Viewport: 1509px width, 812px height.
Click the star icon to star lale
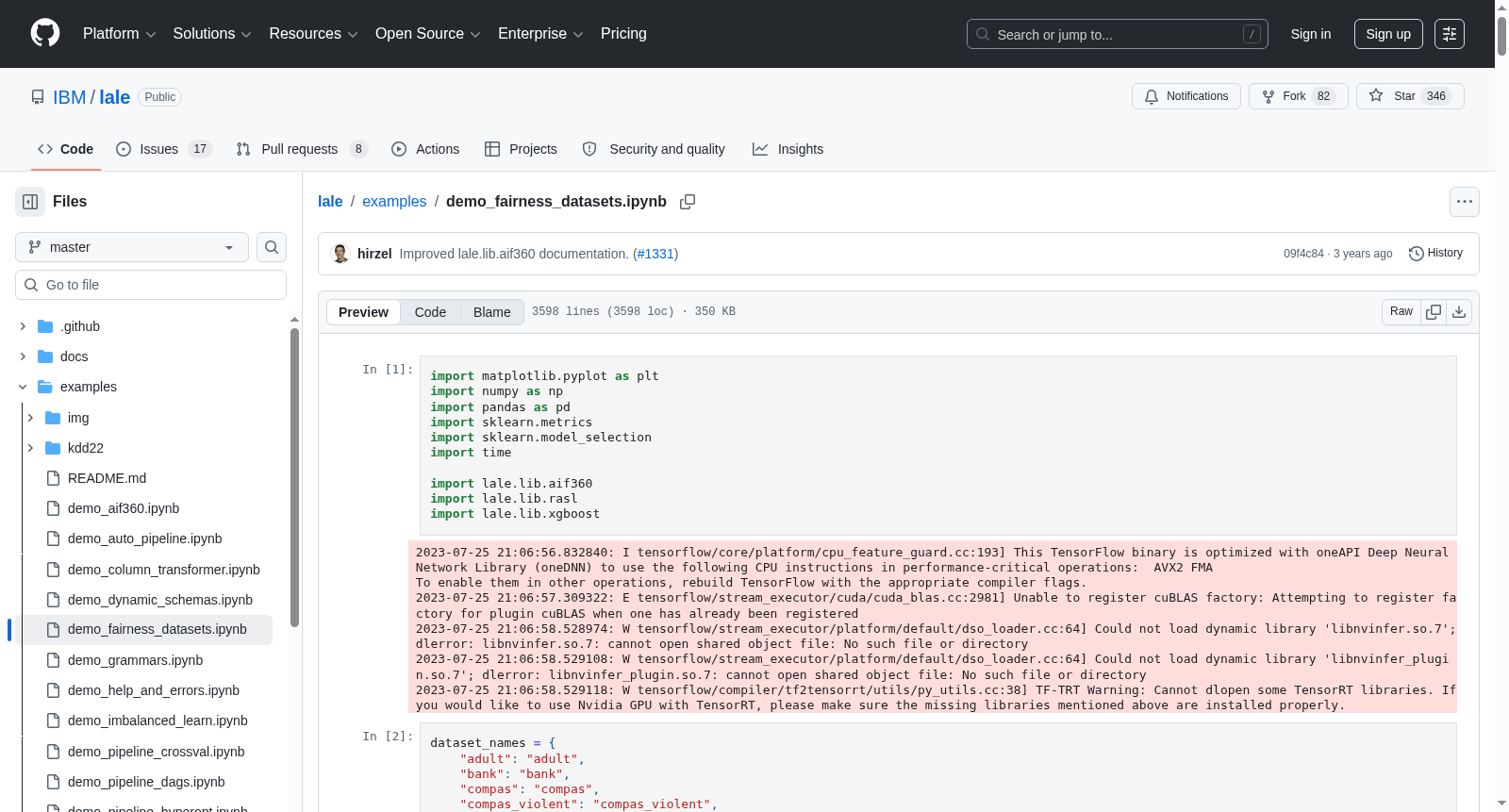pos(1376,96)
